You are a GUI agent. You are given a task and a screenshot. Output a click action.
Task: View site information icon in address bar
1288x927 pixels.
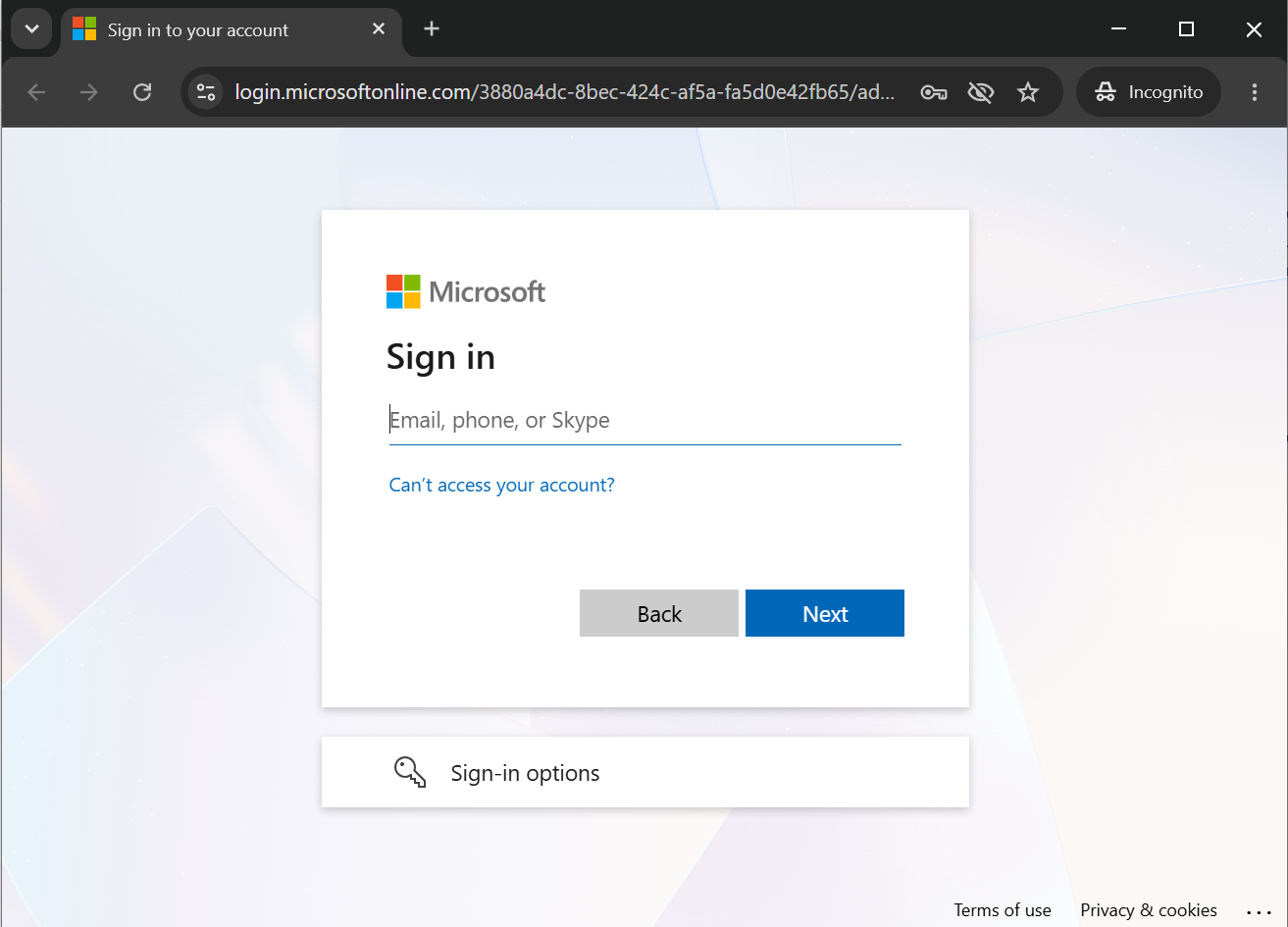[205, 92]
